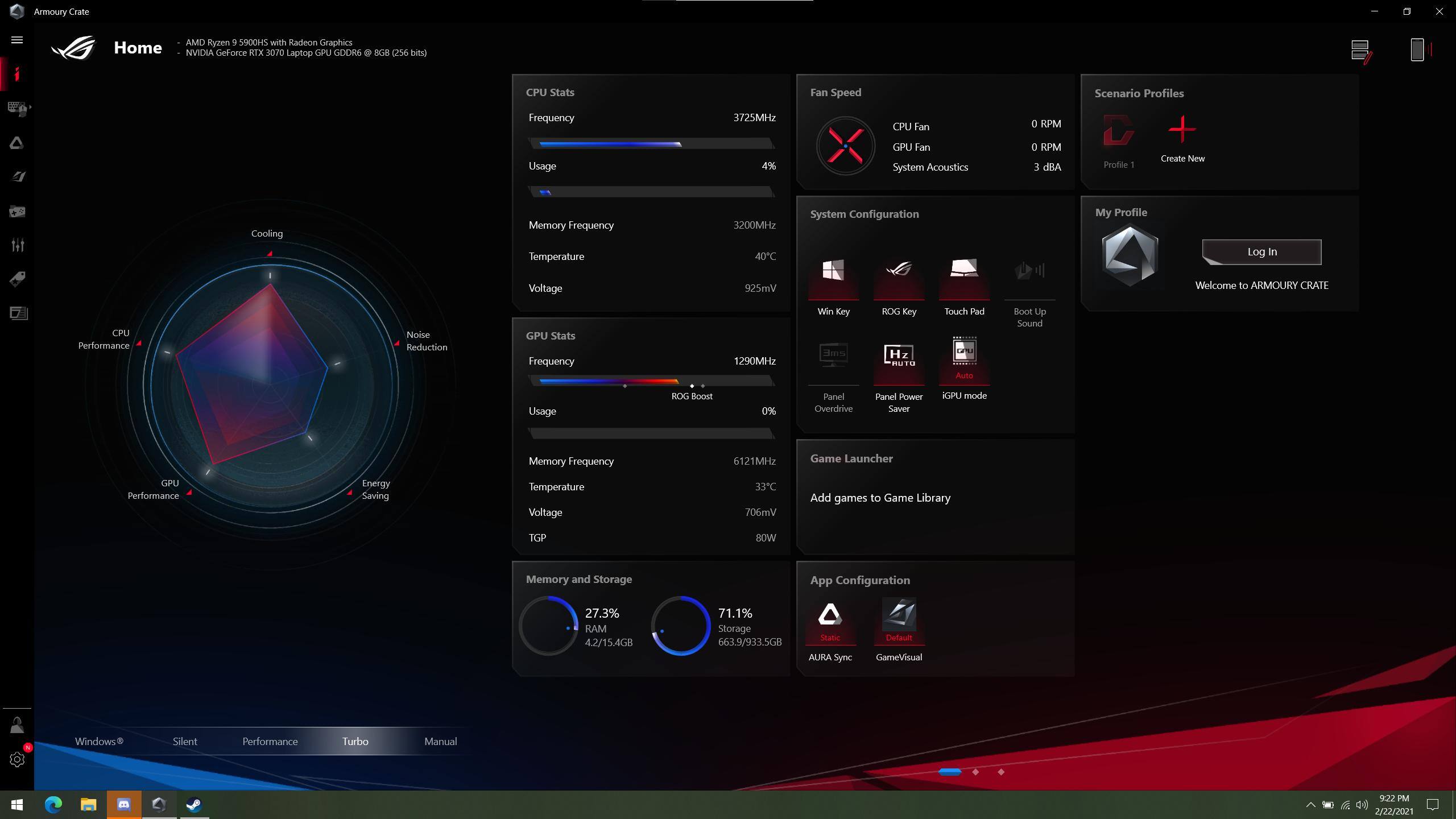1456x819 pixels.
Task: Open the GameVisual Default configuration
Action: (899, 622)
